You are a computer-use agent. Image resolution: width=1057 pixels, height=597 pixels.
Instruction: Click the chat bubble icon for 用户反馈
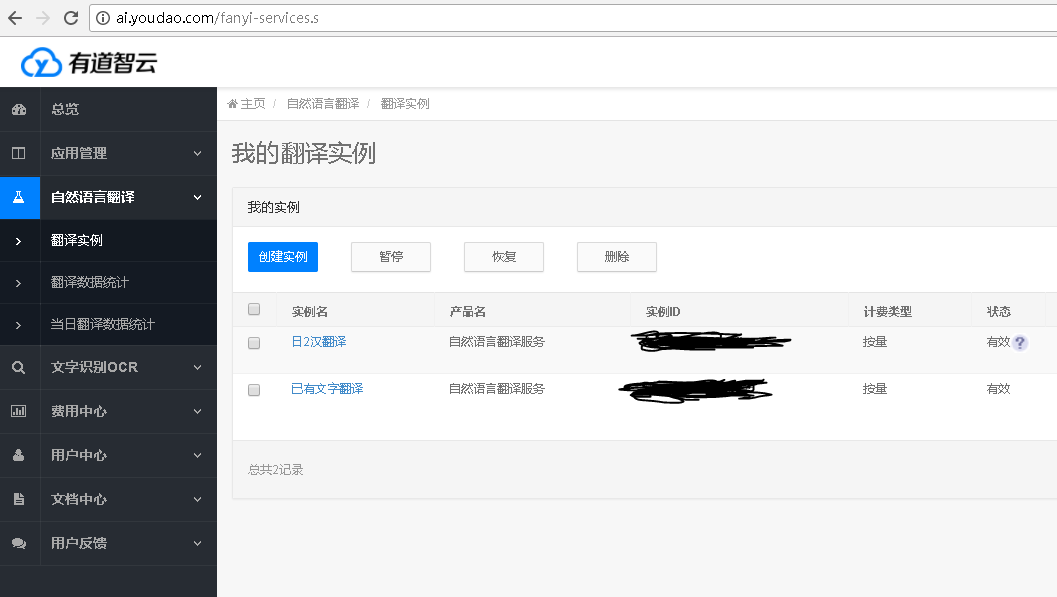[x=19, y=543]
